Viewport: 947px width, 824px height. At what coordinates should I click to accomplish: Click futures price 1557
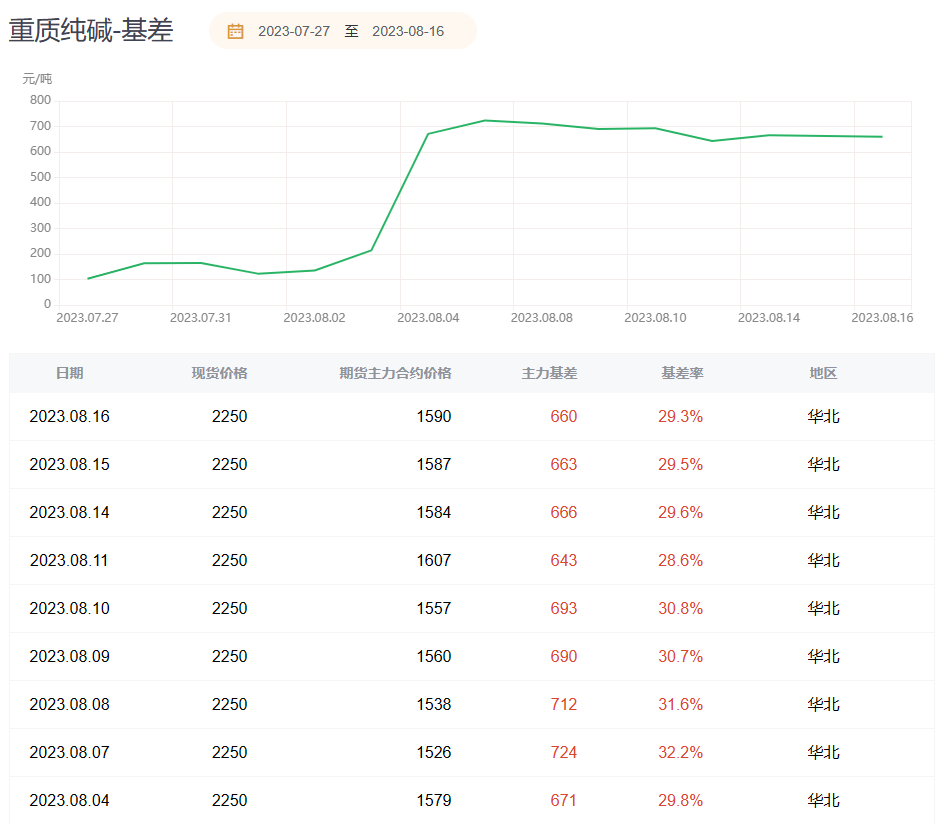coord(434,608)
